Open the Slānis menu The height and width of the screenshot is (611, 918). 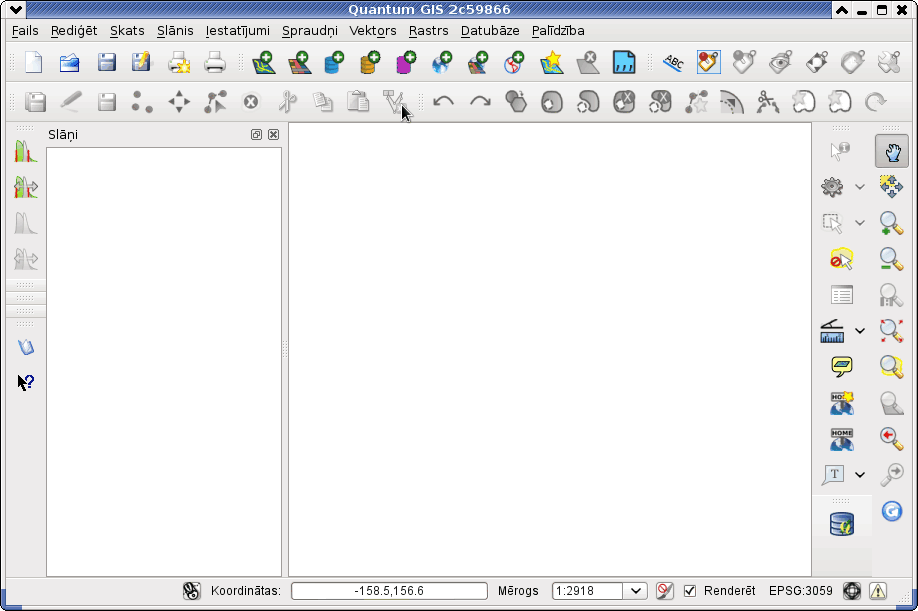tap(175, 30)
